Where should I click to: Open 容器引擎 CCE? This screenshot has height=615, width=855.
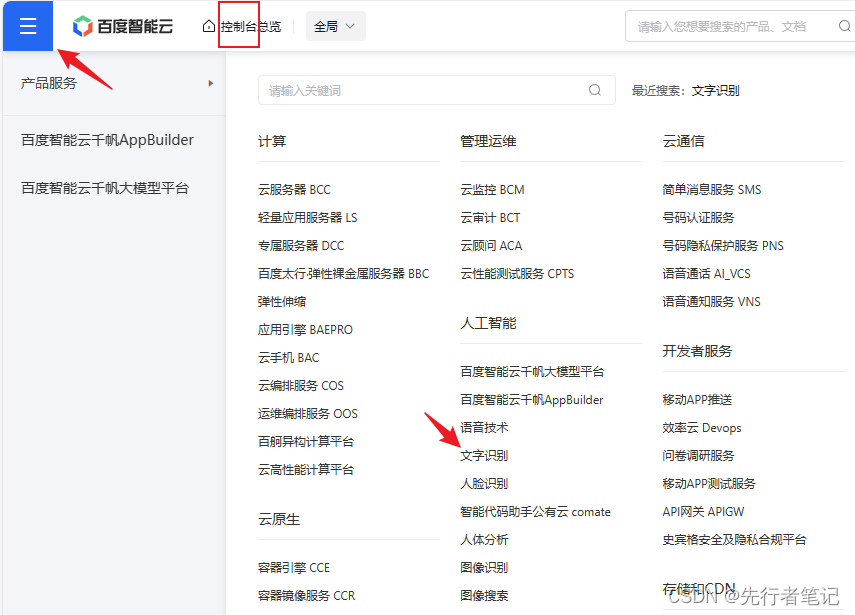(x=294, y=568)
